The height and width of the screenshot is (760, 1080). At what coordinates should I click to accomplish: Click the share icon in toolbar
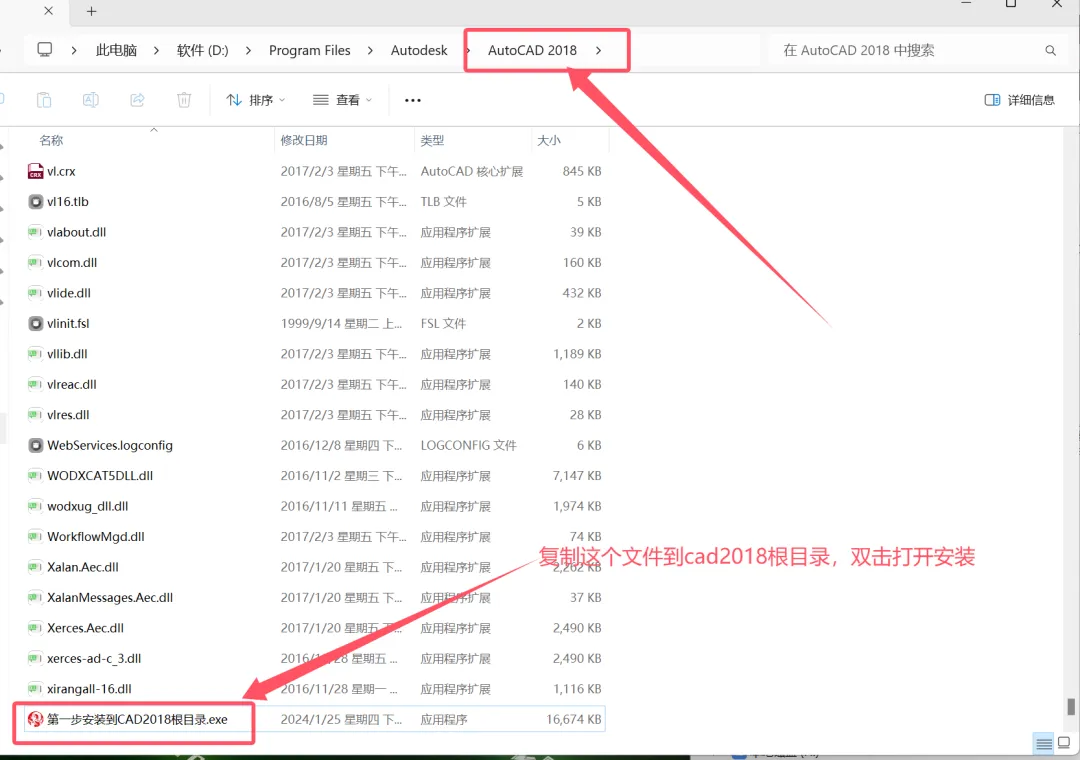[x=138, y=100]
